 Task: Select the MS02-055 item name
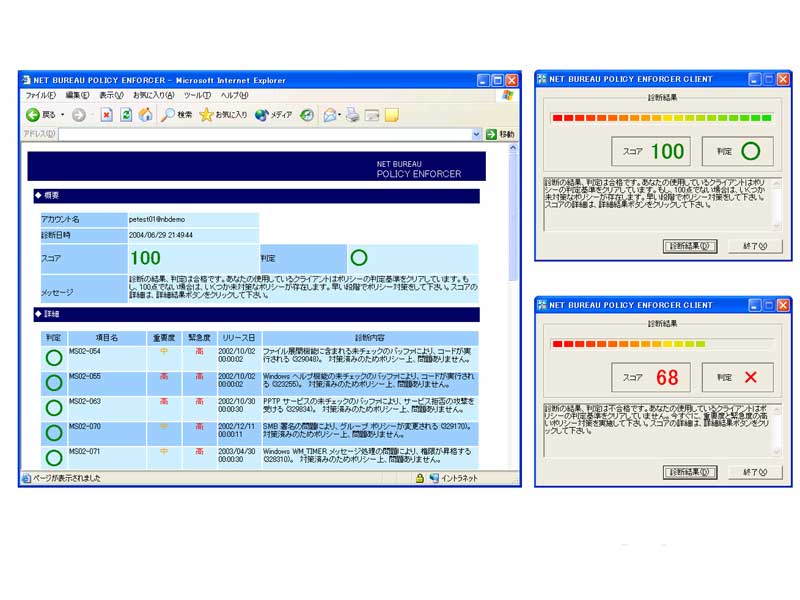[x=85, y=377]
